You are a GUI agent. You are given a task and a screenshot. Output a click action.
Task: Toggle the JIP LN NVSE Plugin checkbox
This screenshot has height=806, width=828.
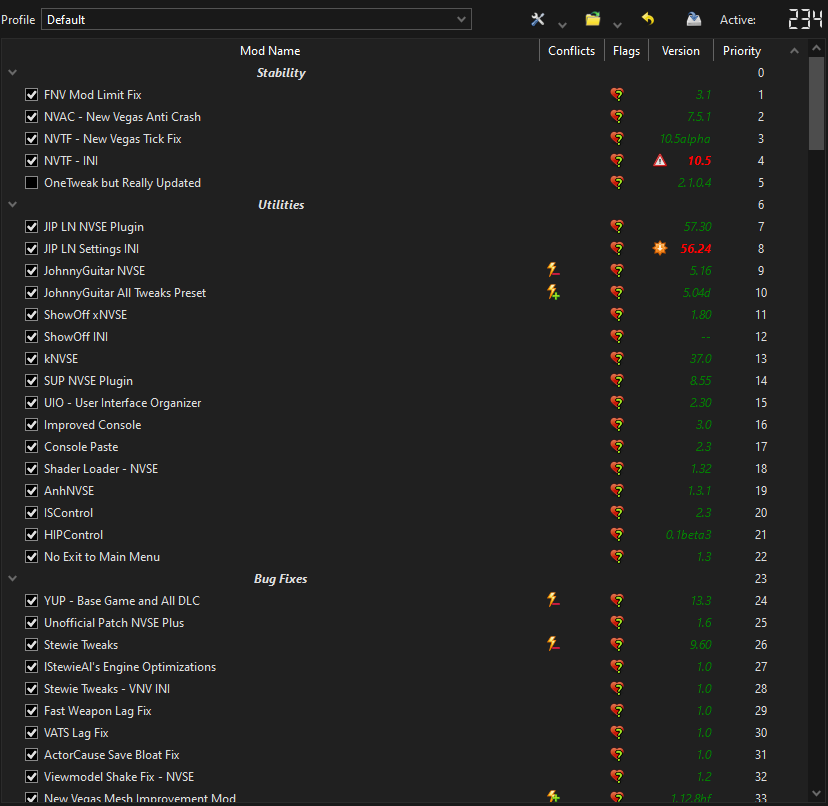coord(32,227)
